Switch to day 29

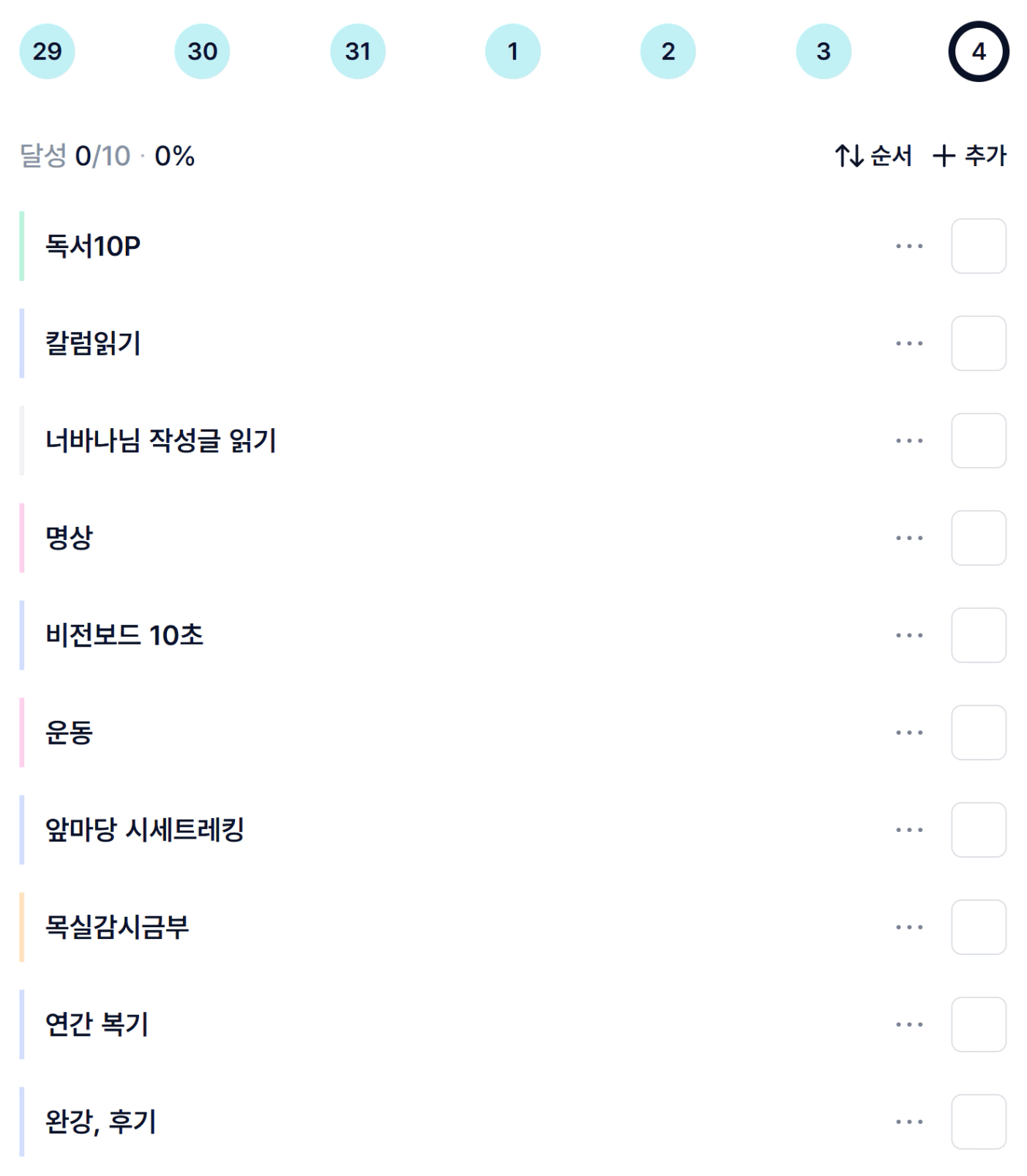(x=47, y=51)
